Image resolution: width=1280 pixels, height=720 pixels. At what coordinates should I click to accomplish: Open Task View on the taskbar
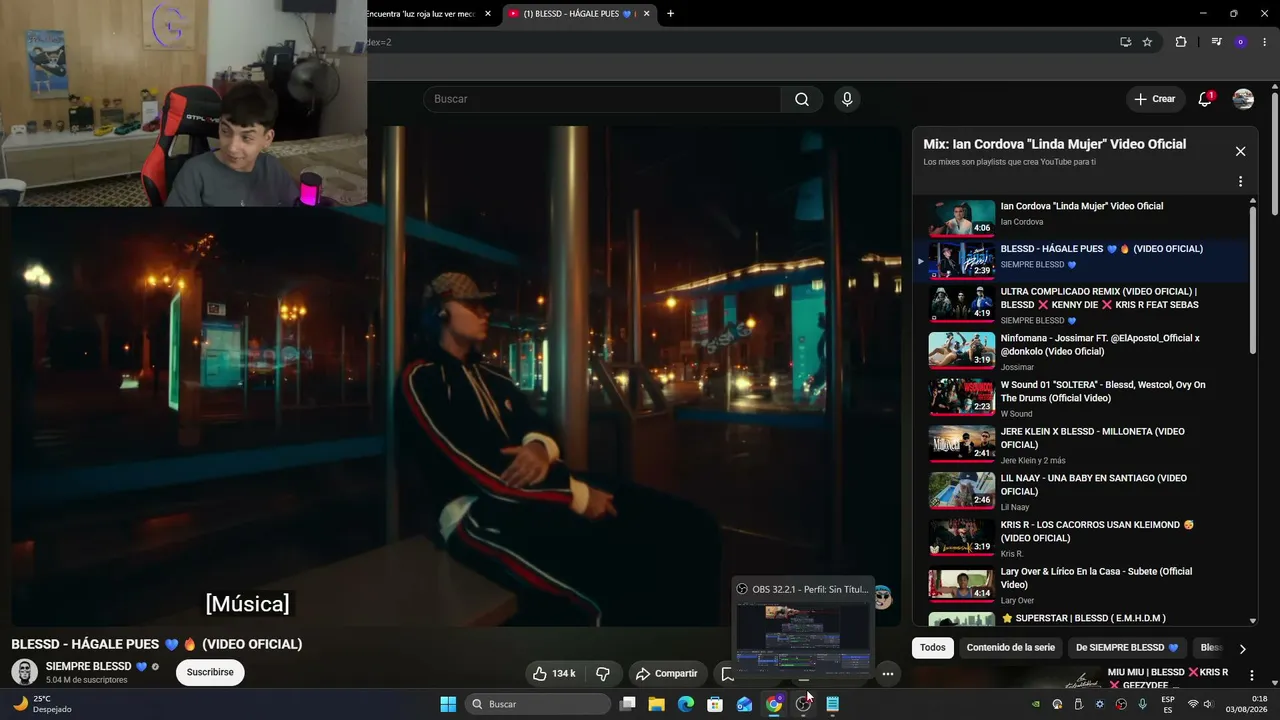(627, 704)
